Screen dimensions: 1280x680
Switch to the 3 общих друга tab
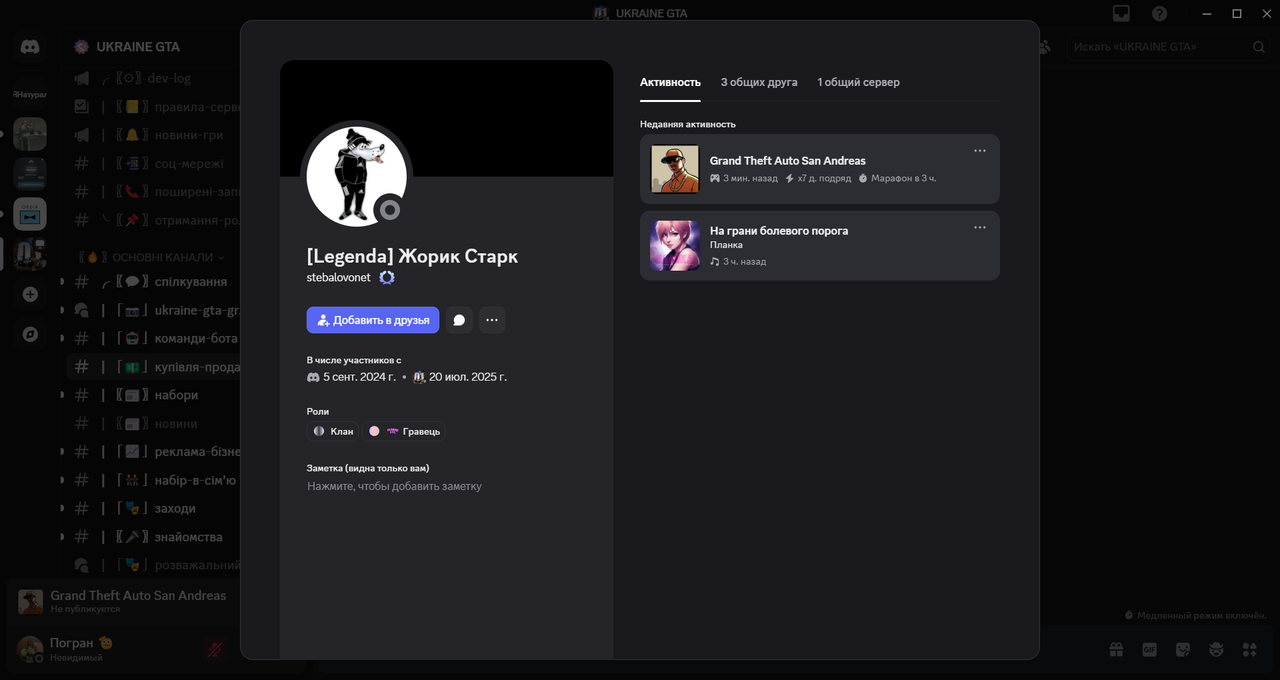tap(759, 82)
